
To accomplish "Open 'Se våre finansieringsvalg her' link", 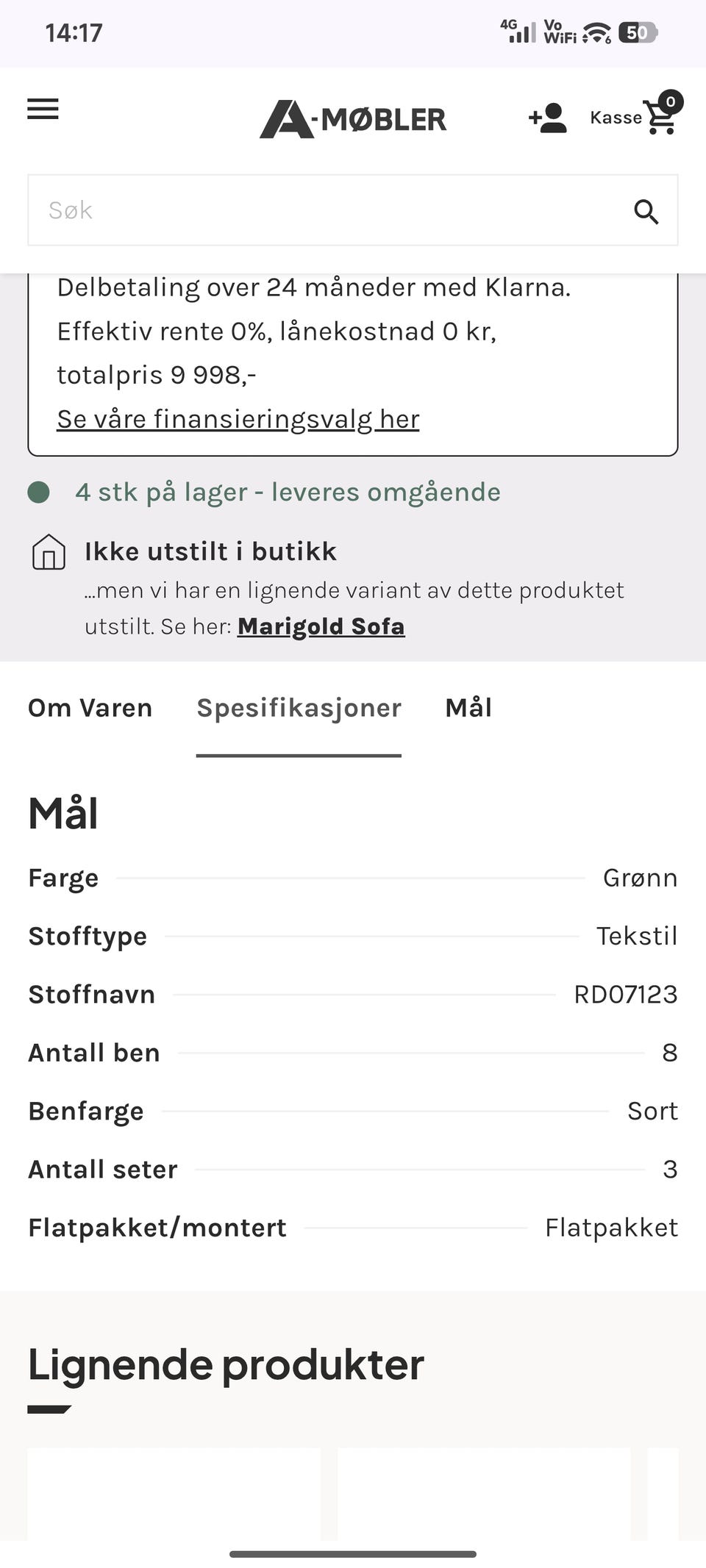I will [x=238, y=419].
